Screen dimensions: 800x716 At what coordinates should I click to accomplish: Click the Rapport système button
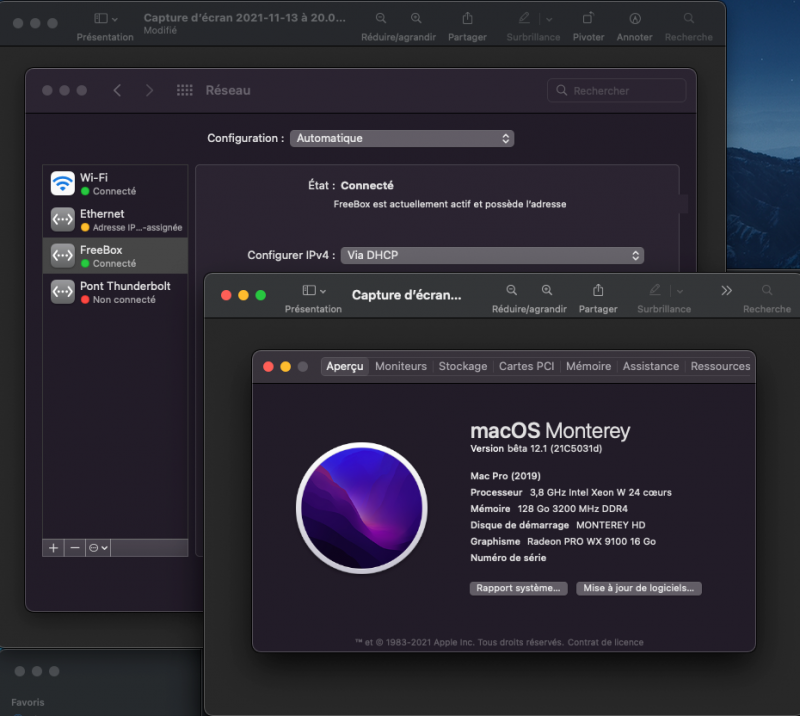pos(519,588)
